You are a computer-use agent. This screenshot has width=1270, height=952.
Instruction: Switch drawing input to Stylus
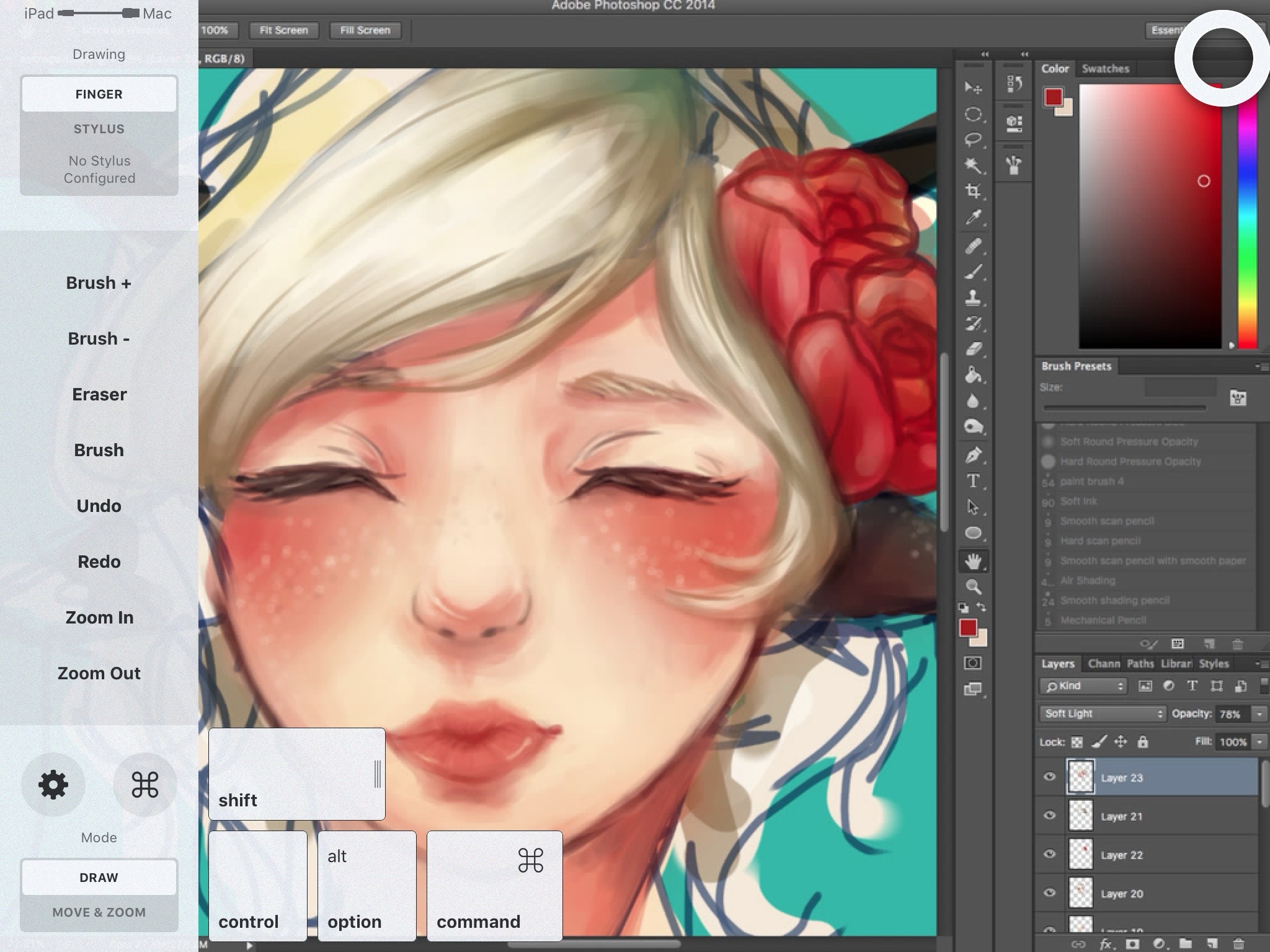coord(99,129)
